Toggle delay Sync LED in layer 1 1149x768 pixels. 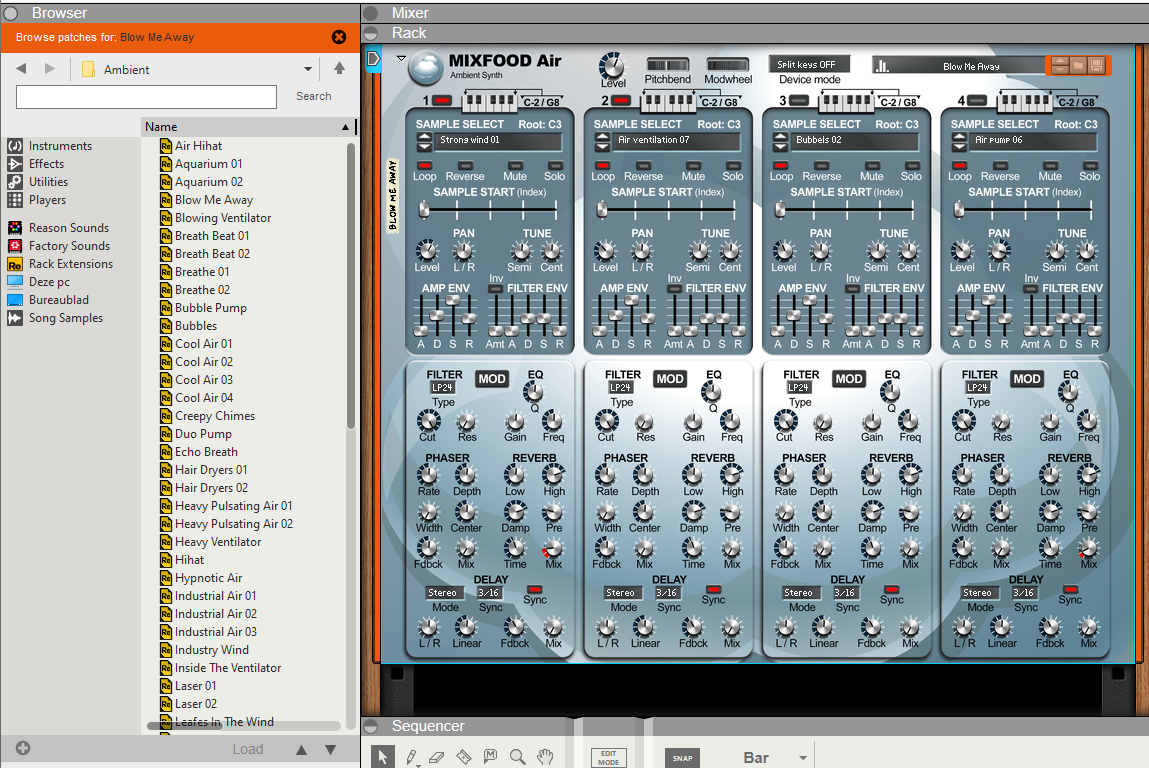[x=535, y=589]
